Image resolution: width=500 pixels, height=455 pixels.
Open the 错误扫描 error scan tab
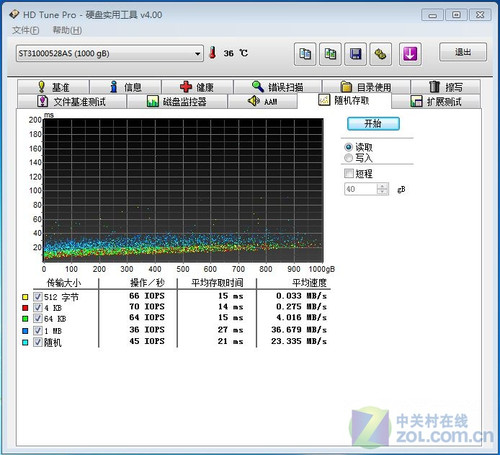tap(277, 87)
